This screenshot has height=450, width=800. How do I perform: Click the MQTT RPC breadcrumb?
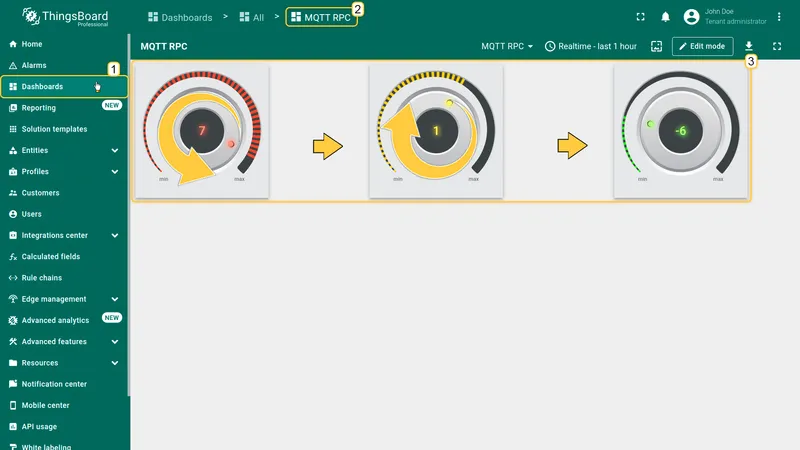pyautogui.click(x=321, y=17)
